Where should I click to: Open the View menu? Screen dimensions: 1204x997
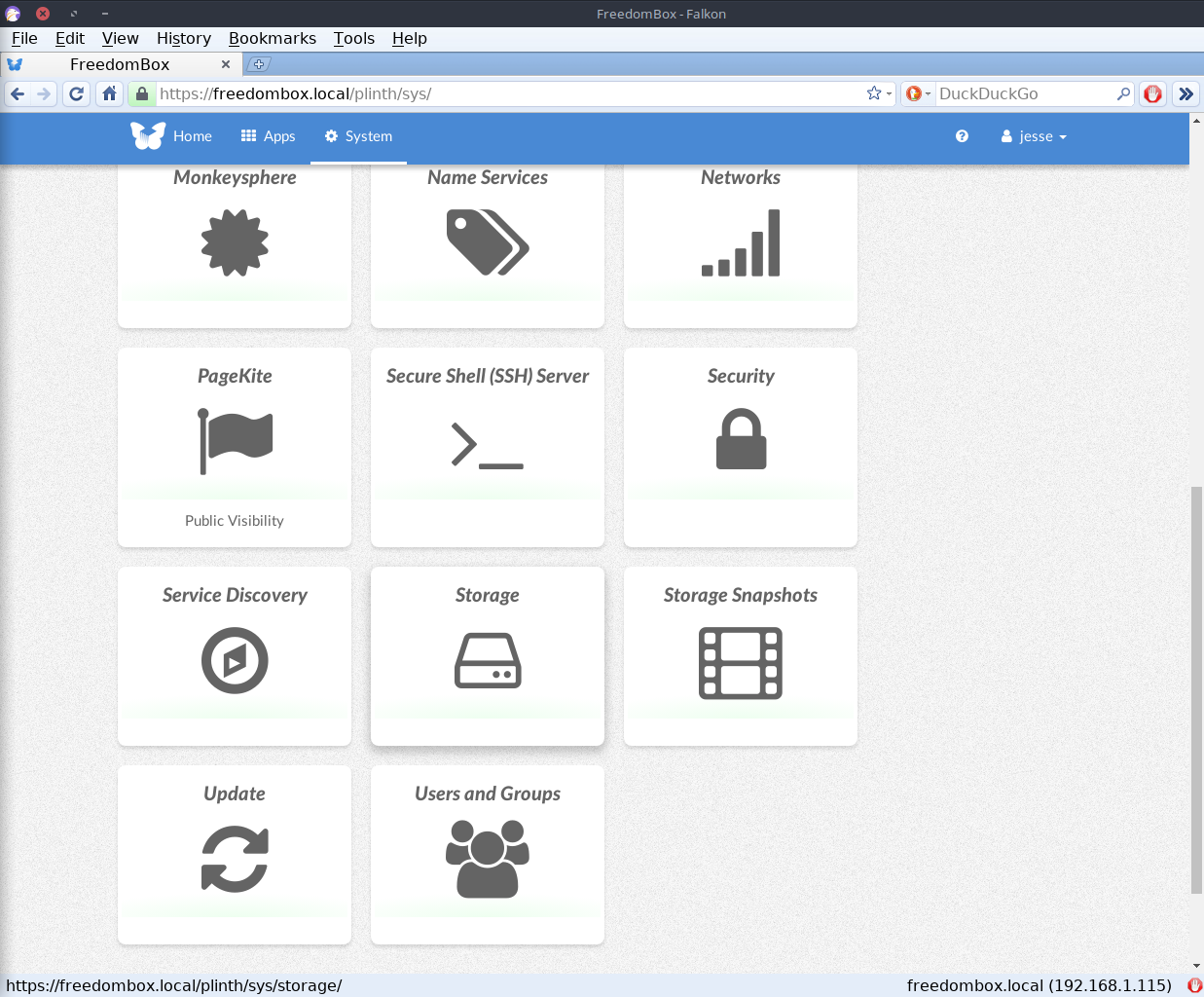[x=121, y=38]
